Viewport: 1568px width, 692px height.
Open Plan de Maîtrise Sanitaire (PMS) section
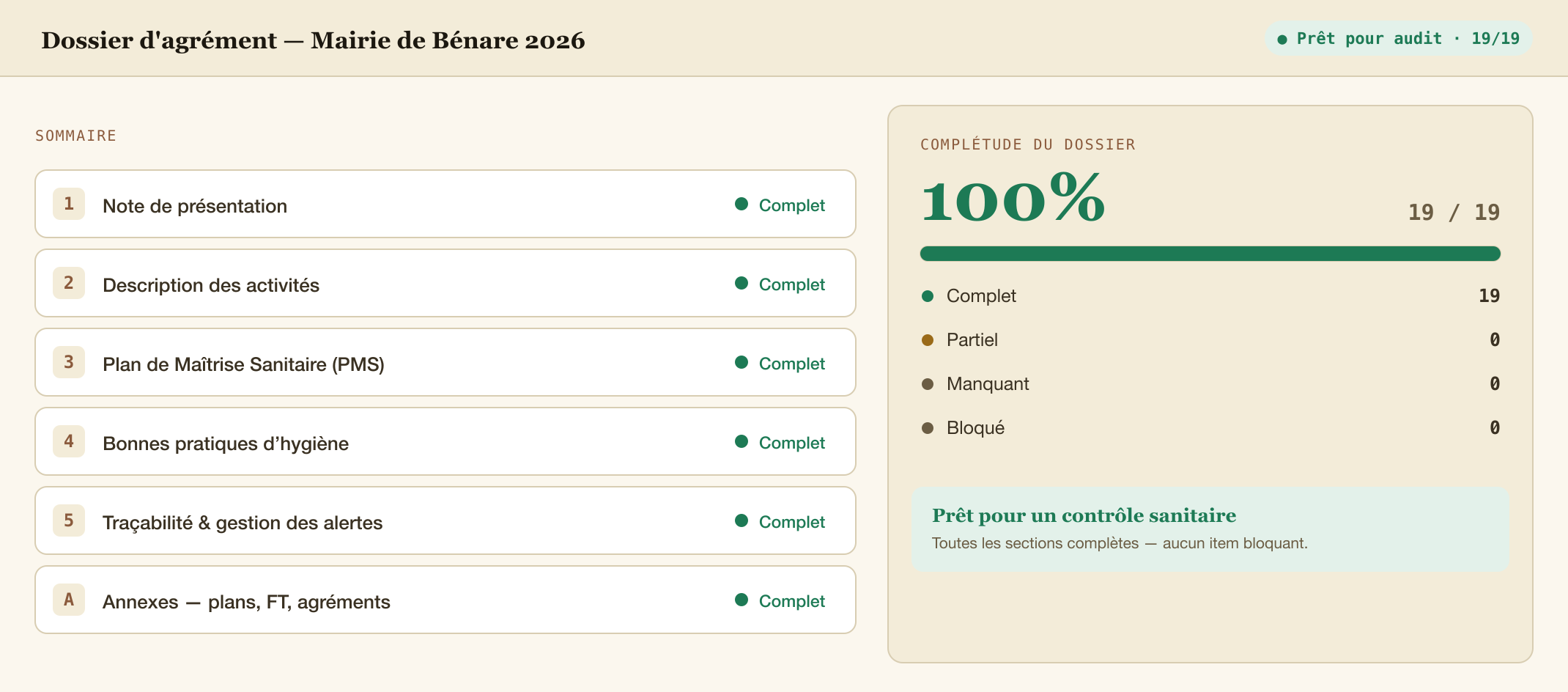click(445, 362)
